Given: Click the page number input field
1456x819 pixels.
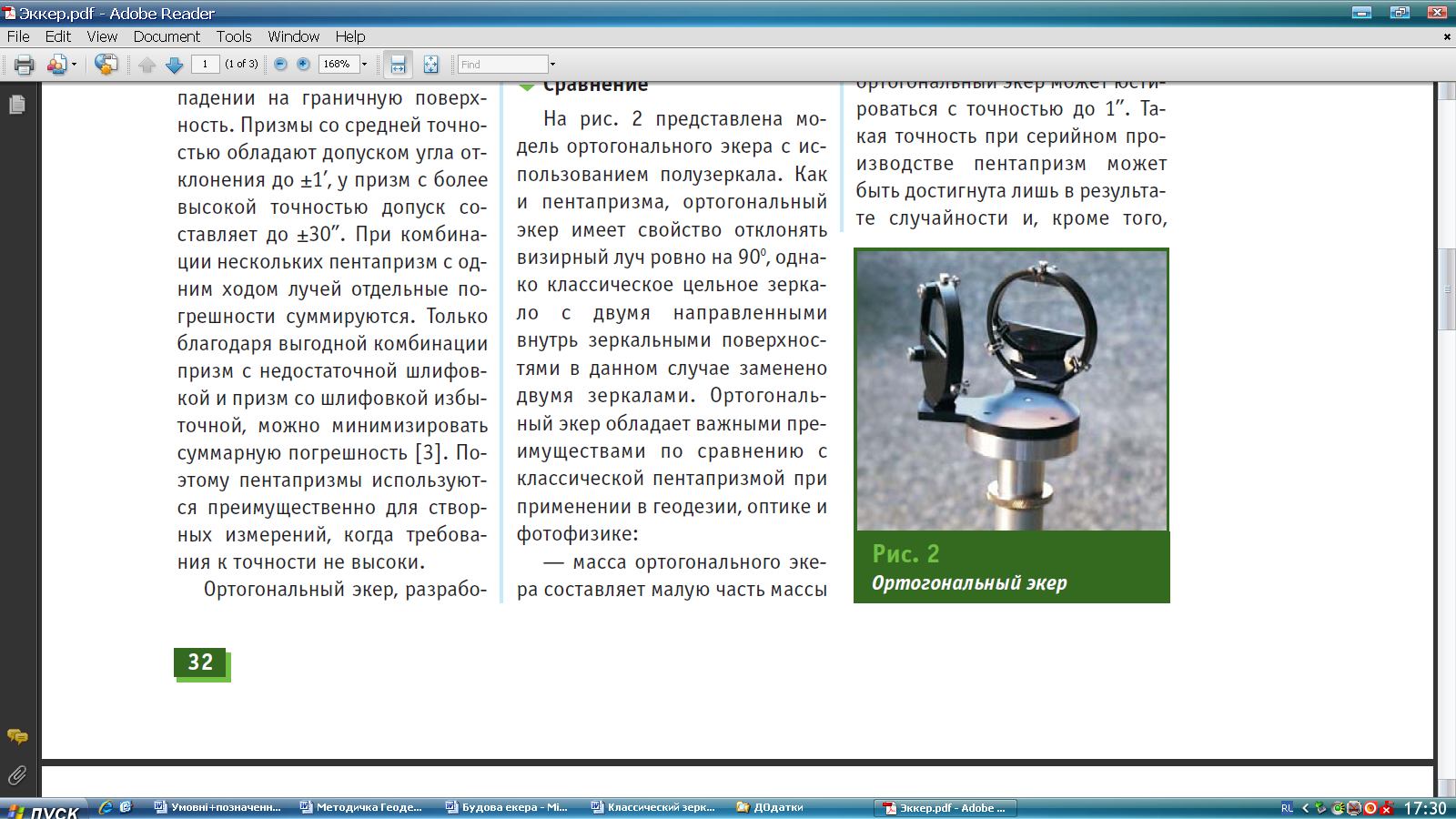Looking at the screenshot, I should (206, 64).
